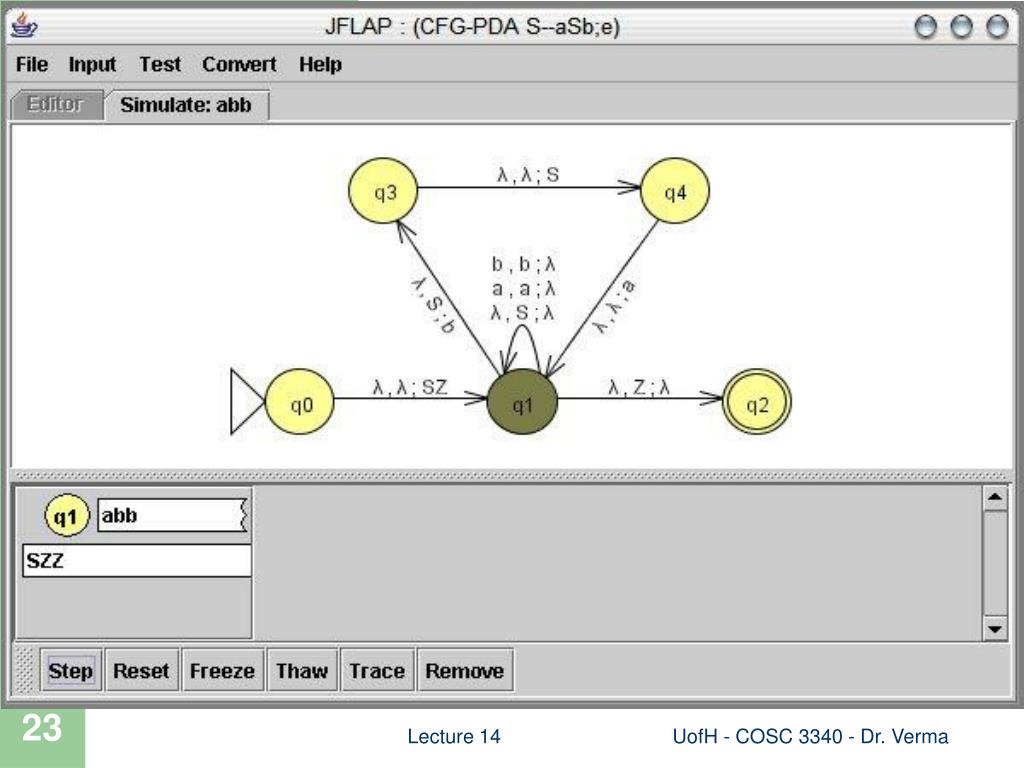Click the Trace button
Screen dimensions: 1024x768
tap(377, 670)
